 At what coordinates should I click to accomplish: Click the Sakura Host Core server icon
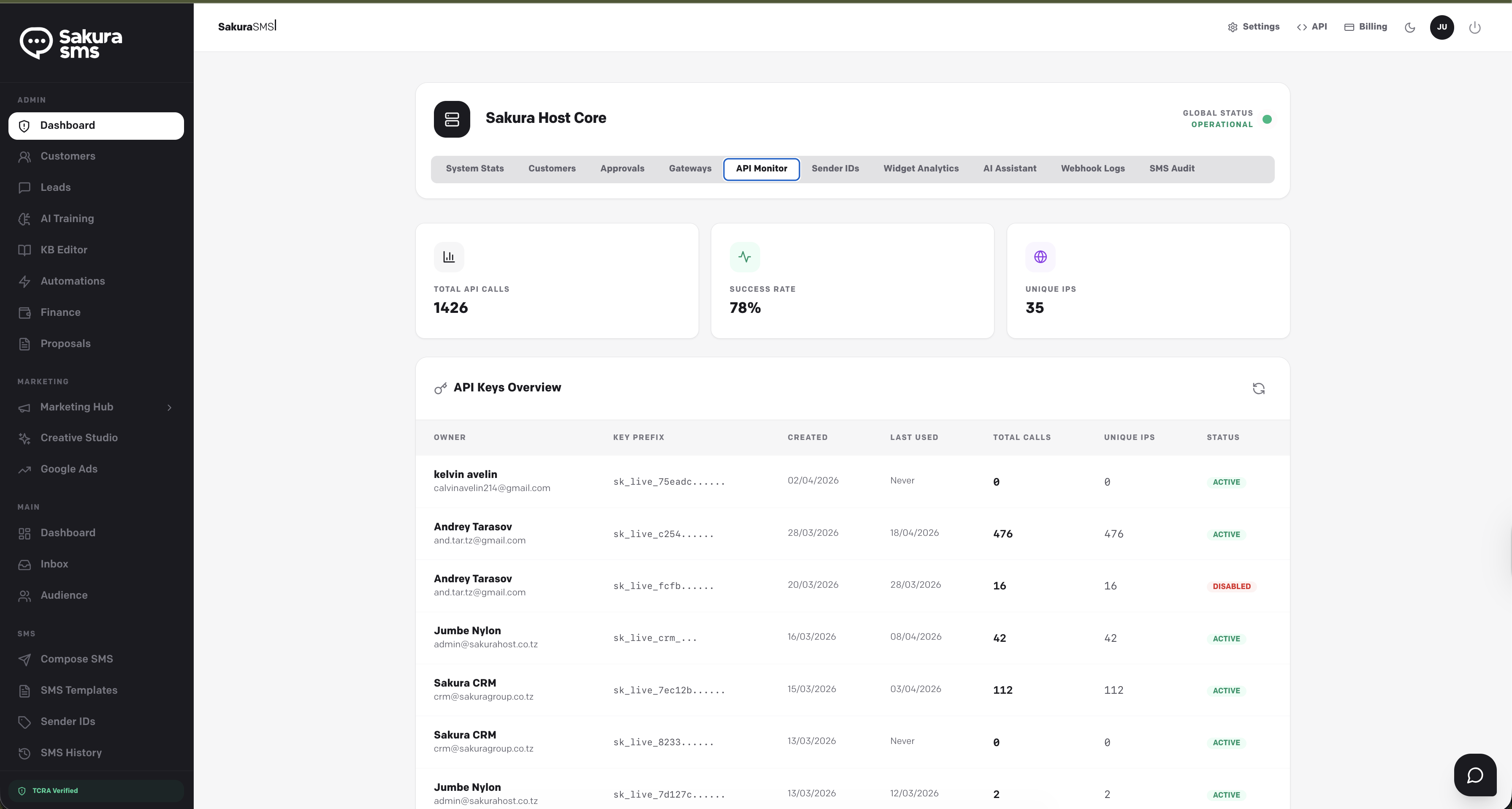point(452,119)
